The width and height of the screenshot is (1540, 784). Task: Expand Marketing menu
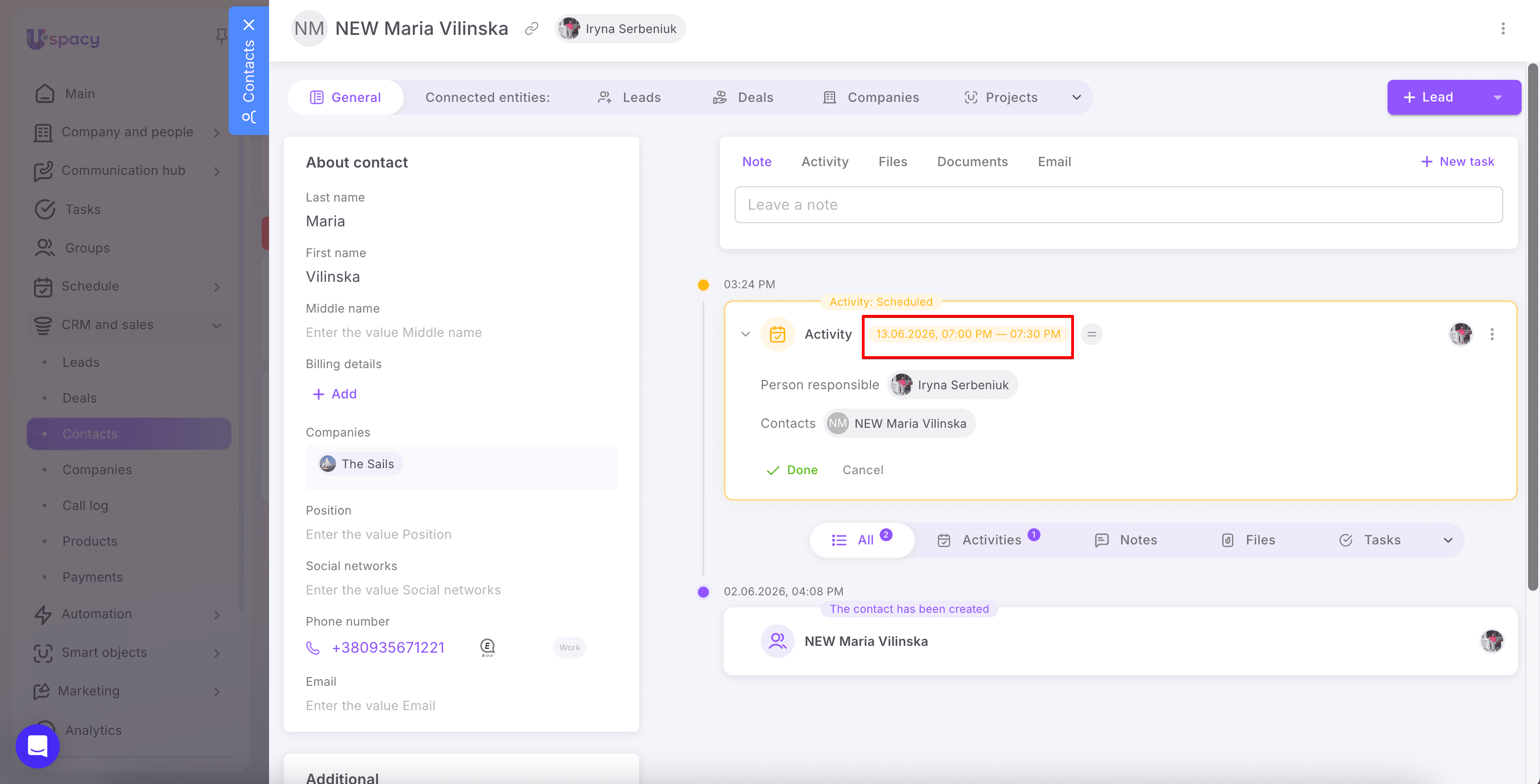point(217,691)
